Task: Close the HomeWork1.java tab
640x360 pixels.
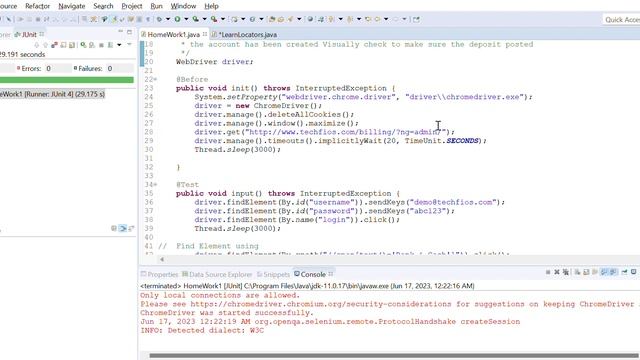Action: [205, 34]
